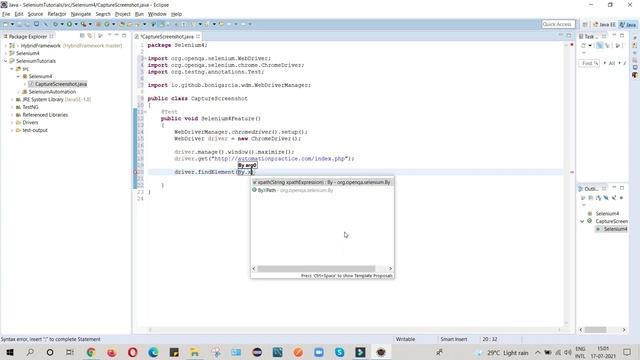Minimize the Package Explorer view

(x=116, y=36)
